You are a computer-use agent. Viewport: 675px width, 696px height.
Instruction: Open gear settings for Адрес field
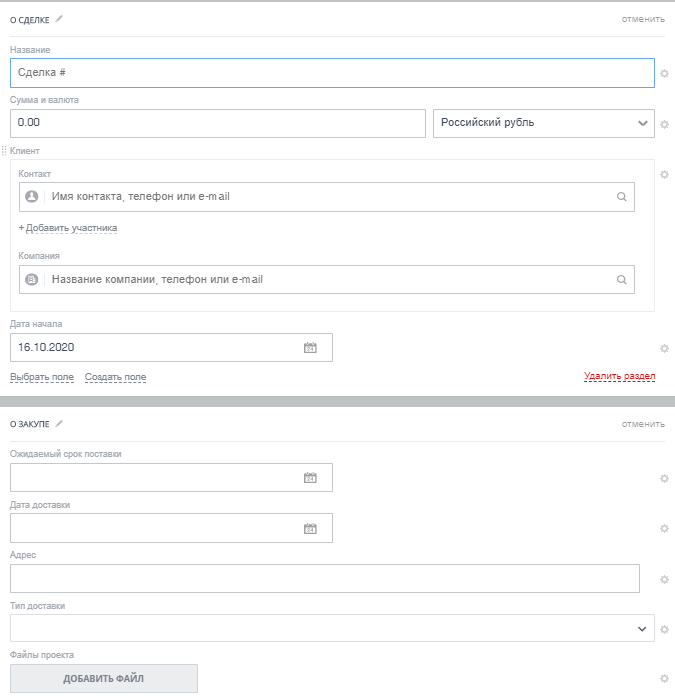pyautogui.click(x=664, y=579)
